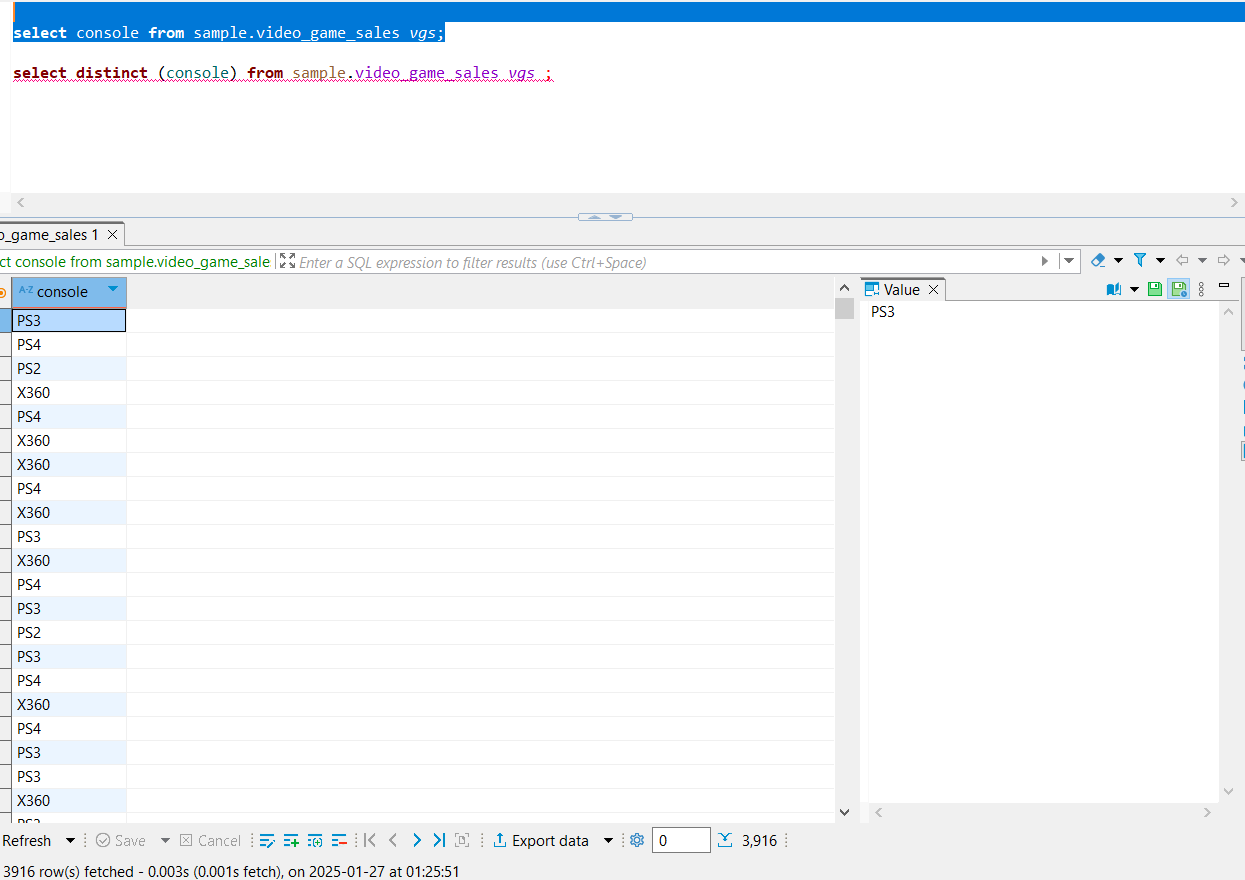
Task: Click the Export data button
Action: [x=541, y=841]
